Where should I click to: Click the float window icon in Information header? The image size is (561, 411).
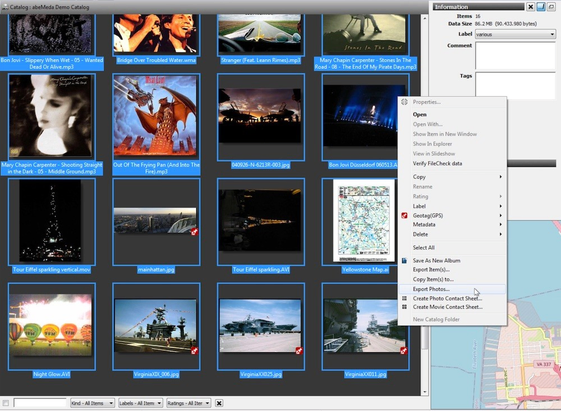pyautogui.click(x=551, y=7)
